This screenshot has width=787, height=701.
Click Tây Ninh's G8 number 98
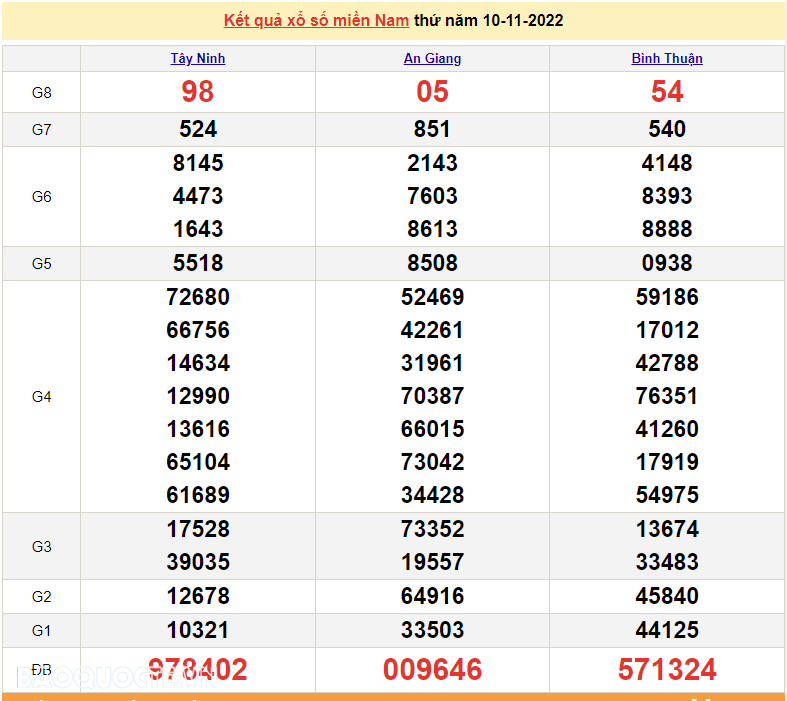click(198, 92)
